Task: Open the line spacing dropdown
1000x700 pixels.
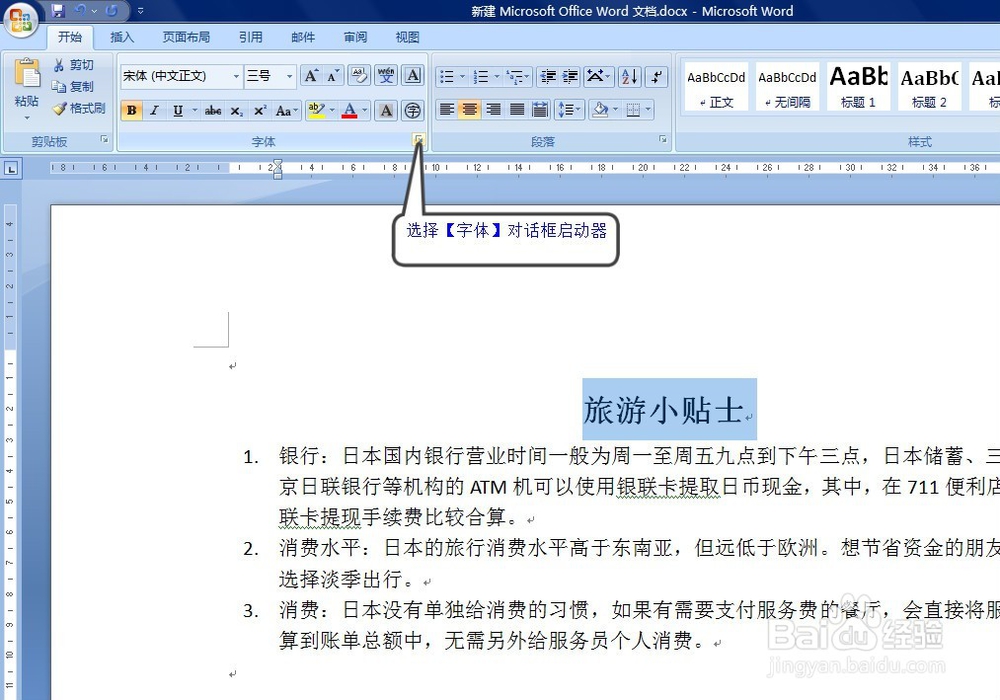Action: pyautogui.click(x=572, y=110)
